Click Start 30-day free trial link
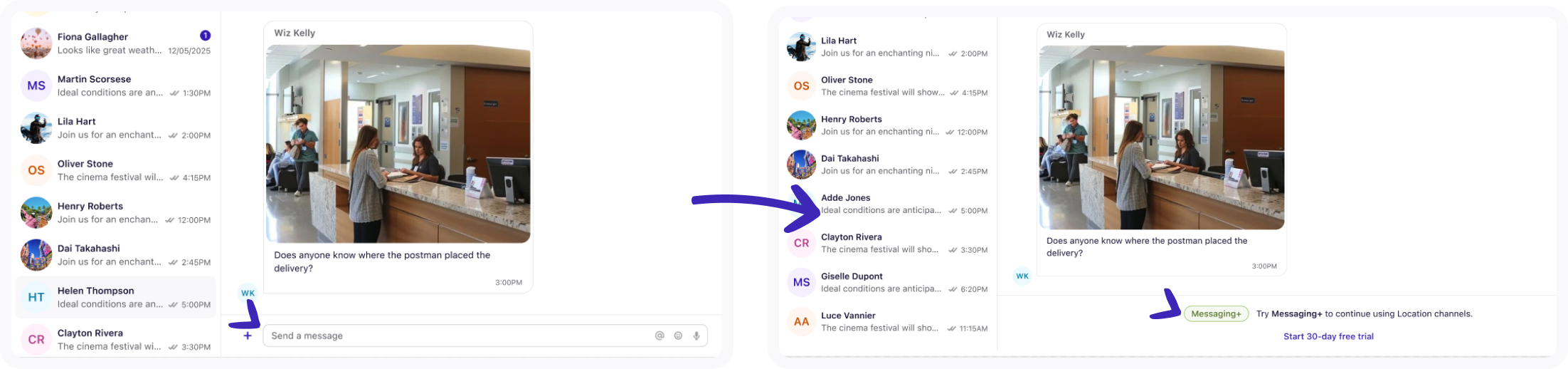The image size is (1568, 369). [1328, 336]
